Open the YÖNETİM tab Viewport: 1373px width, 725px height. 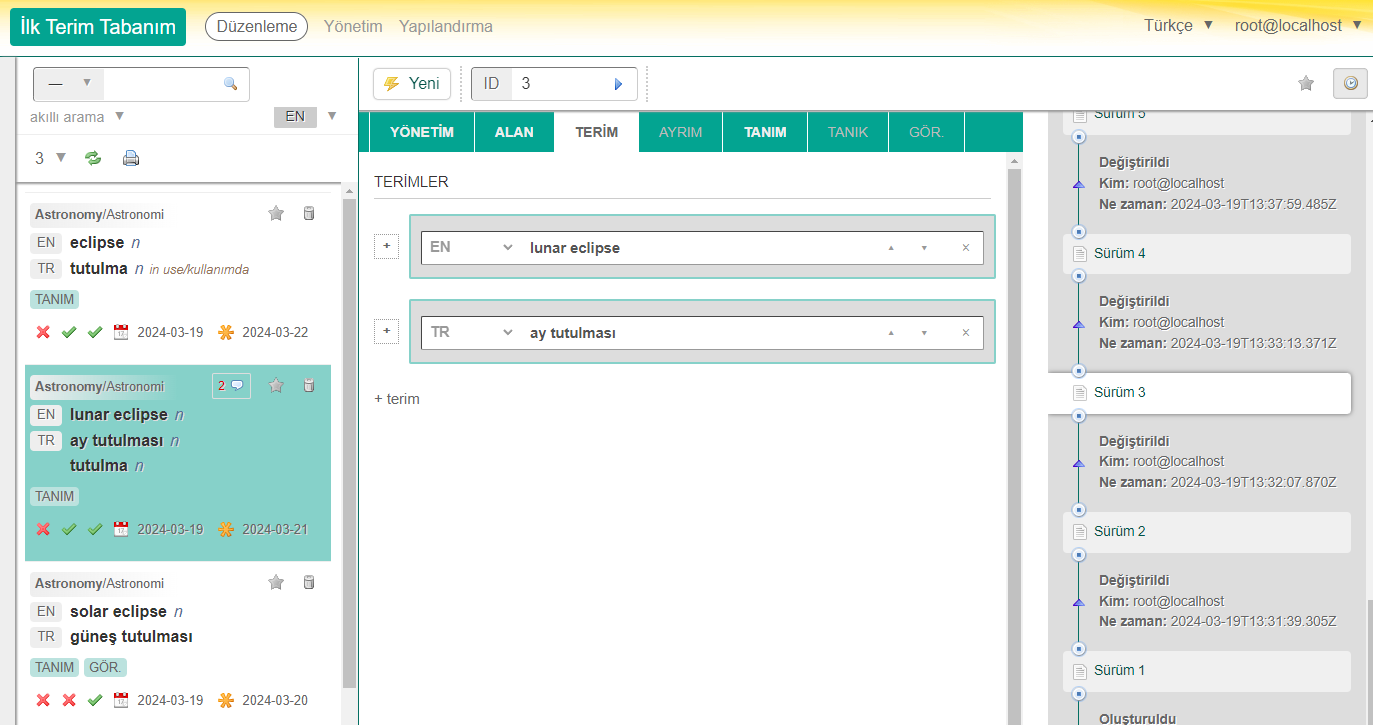pos(421,132)
